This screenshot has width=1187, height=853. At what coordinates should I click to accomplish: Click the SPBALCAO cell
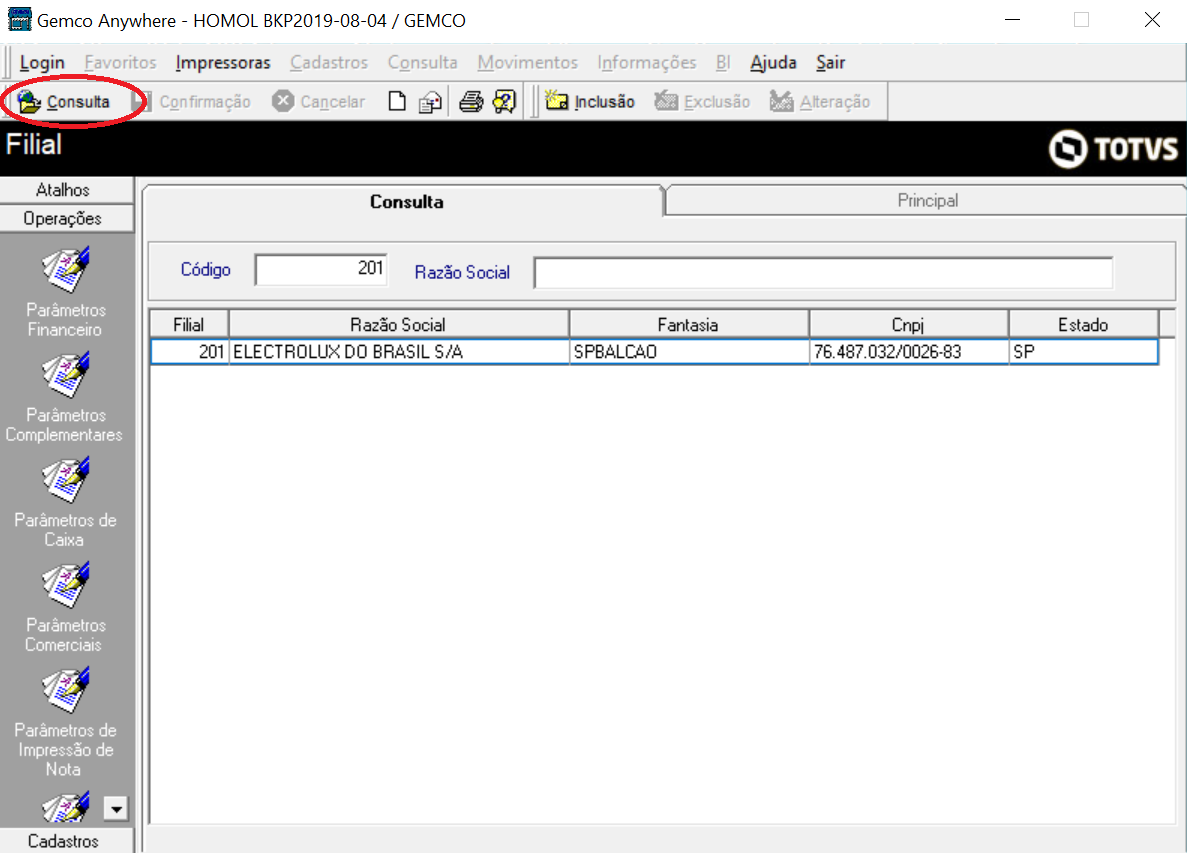[x=688, y=352]
